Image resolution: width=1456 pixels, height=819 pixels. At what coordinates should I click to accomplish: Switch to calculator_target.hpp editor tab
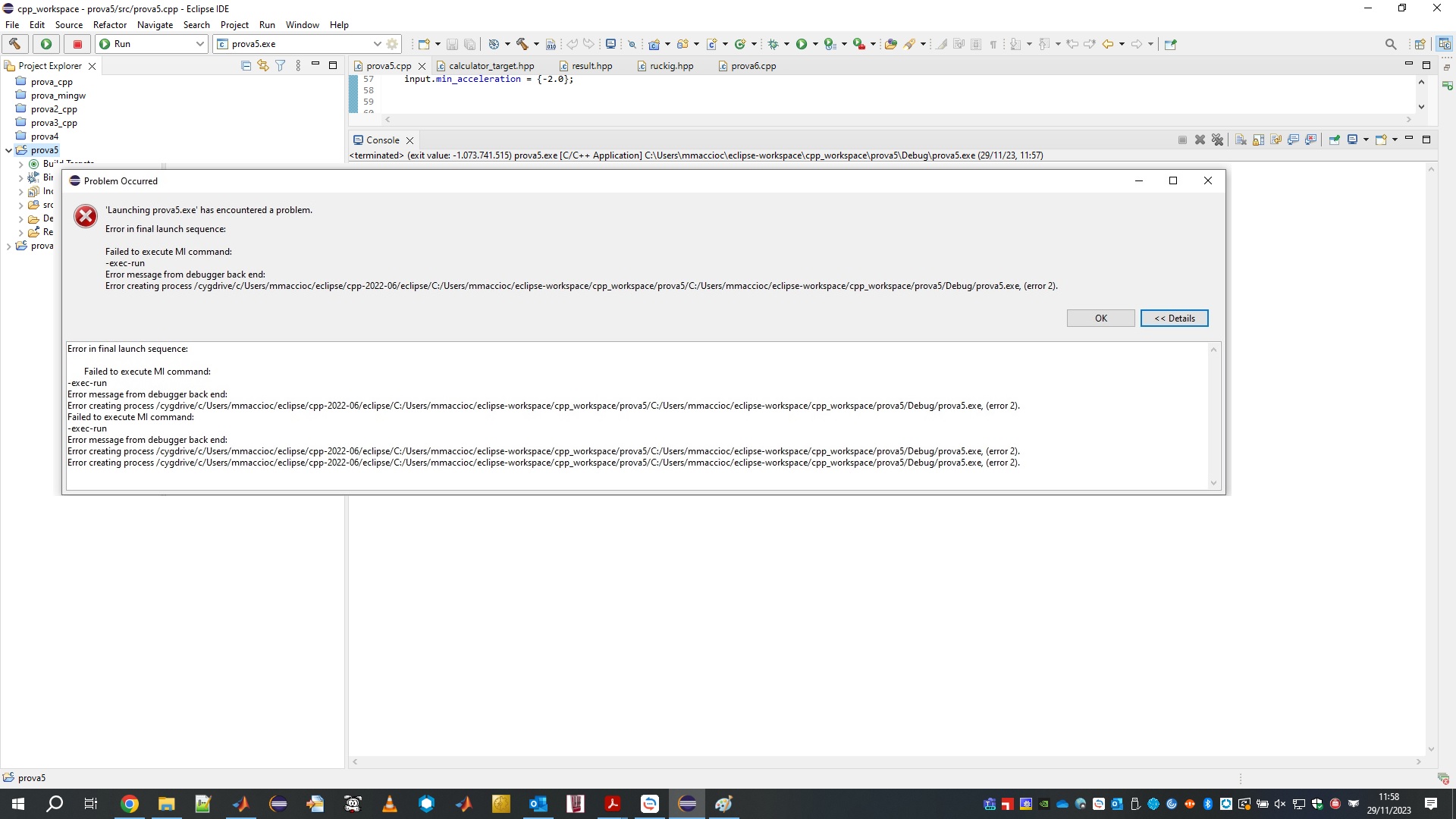pyautogui.click(x=485, y=66)
